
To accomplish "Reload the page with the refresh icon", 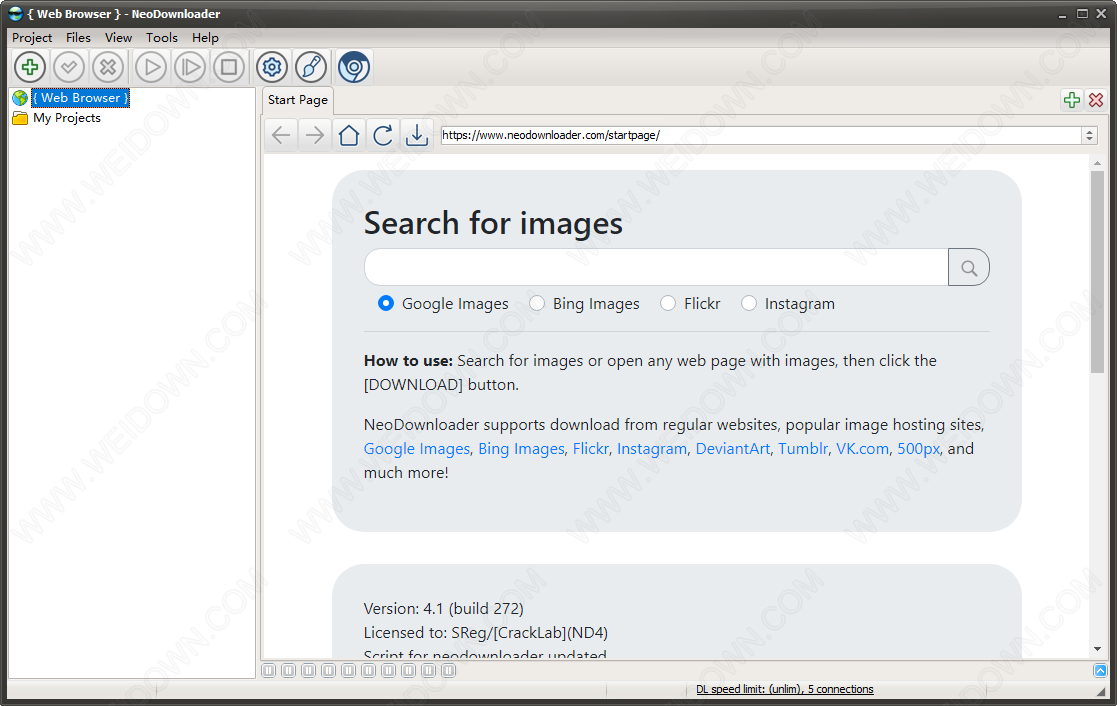I will pos(383,135).
